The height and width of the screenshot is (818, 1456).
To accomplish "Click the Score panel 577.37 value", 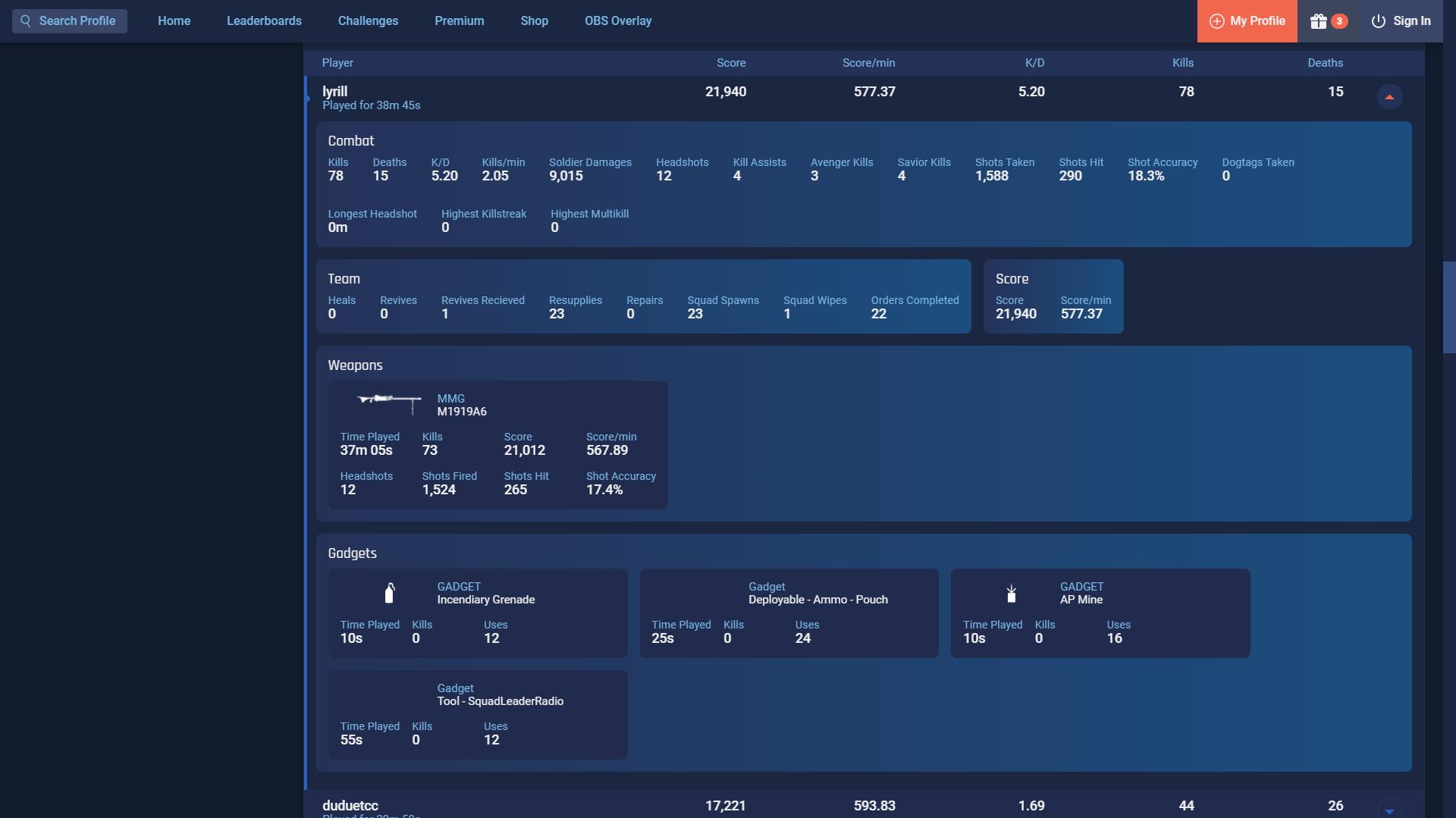I will [x=1081, y=314].
